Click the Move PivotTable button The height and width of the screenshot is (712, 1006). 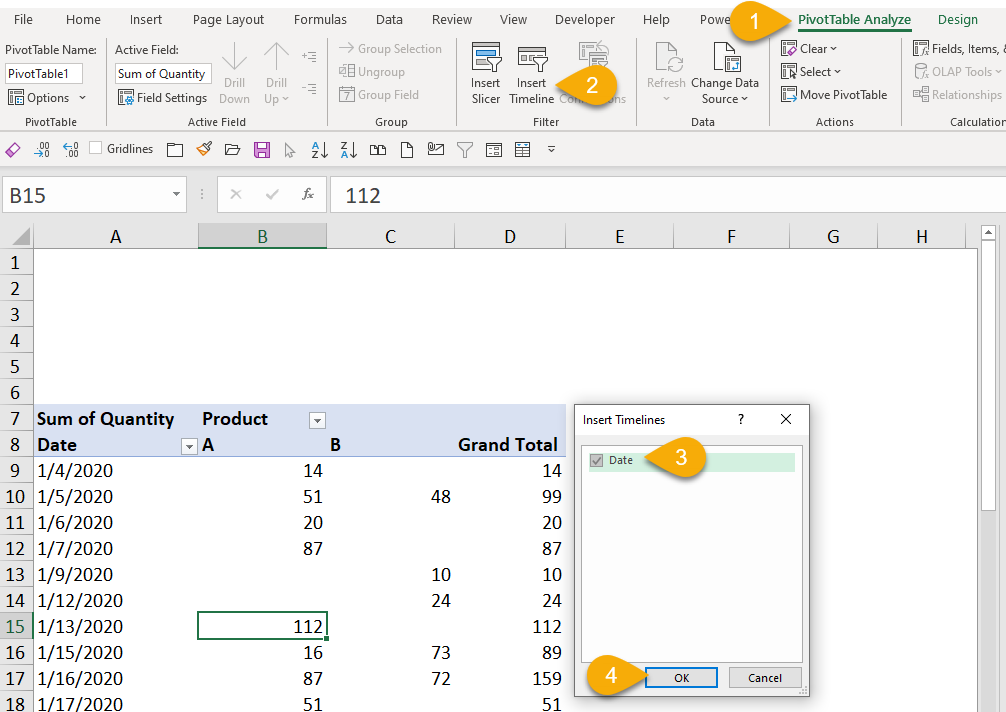pyautogui.click(x=834, y=95)
